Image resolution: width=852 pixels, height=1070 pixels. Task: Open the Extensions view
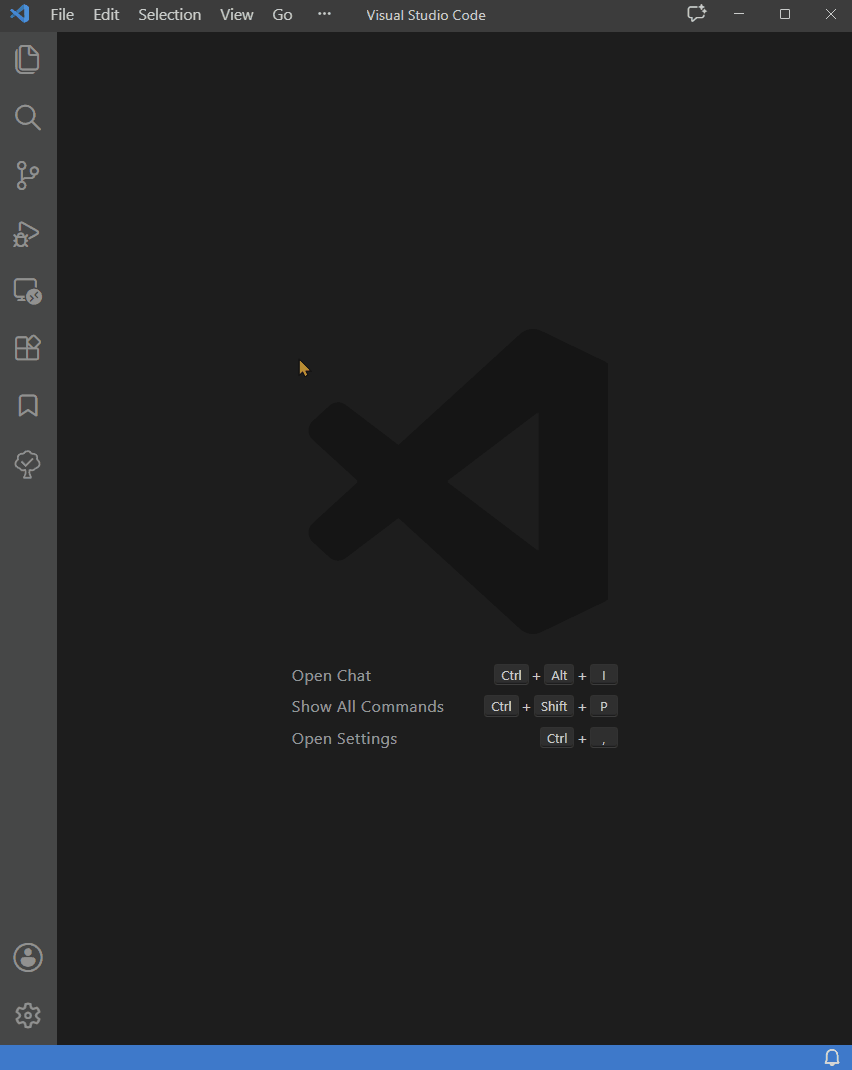(27, 348)
